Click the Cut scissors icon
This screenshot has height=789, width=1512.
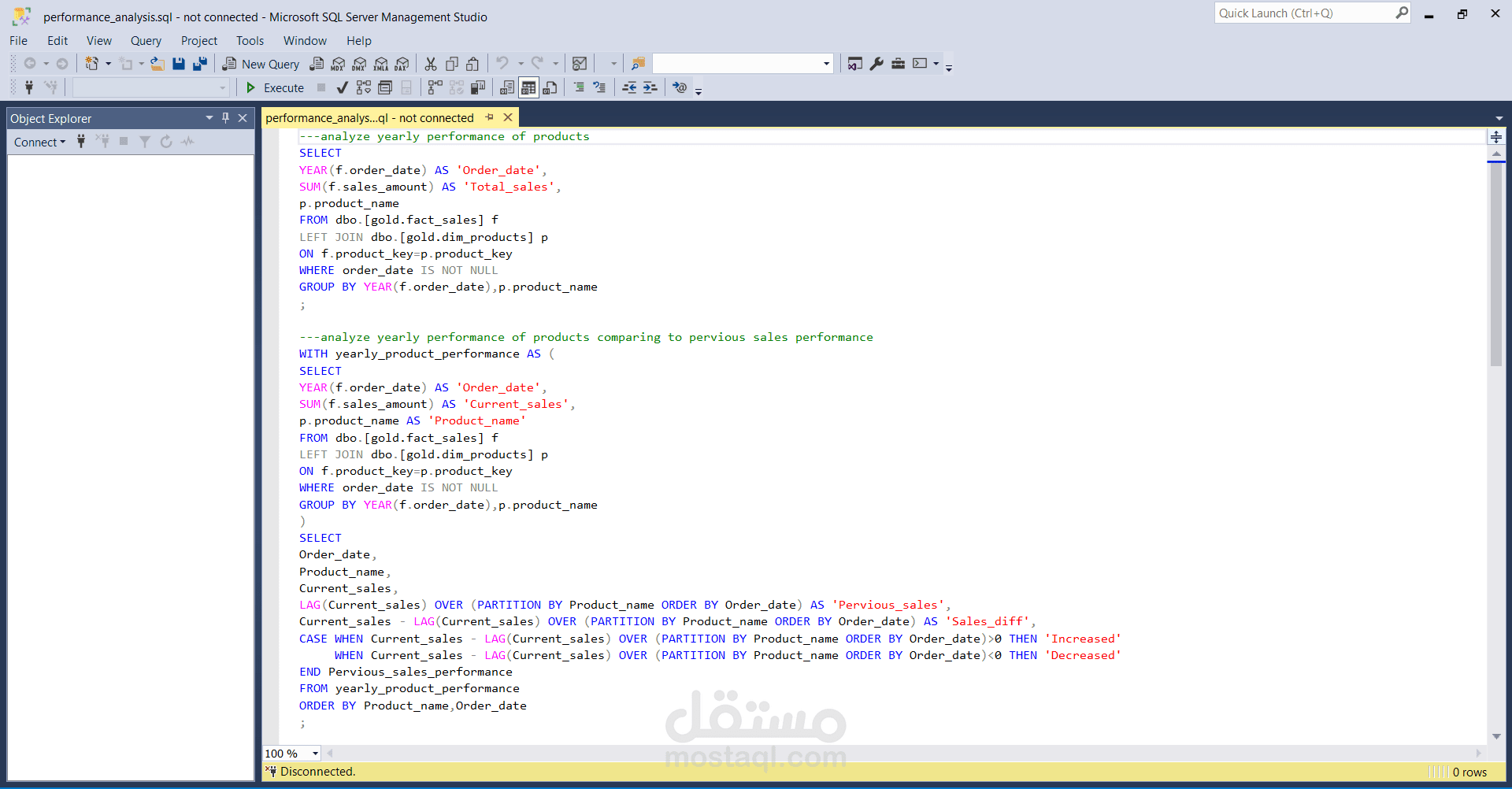point(431,64)
